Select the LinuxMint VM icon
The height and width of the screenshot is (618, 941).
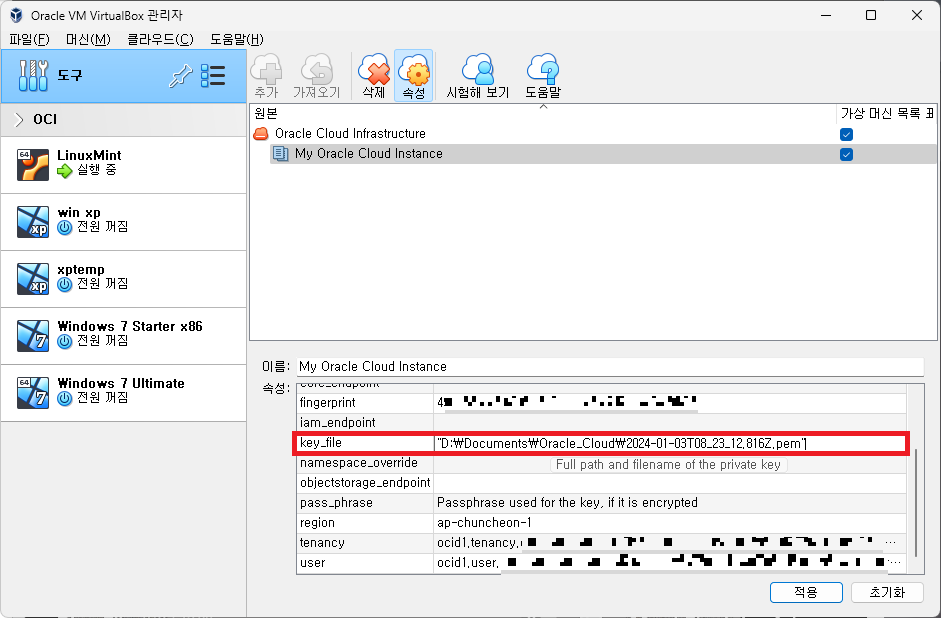pyautogui.click(x=33, y=164)
